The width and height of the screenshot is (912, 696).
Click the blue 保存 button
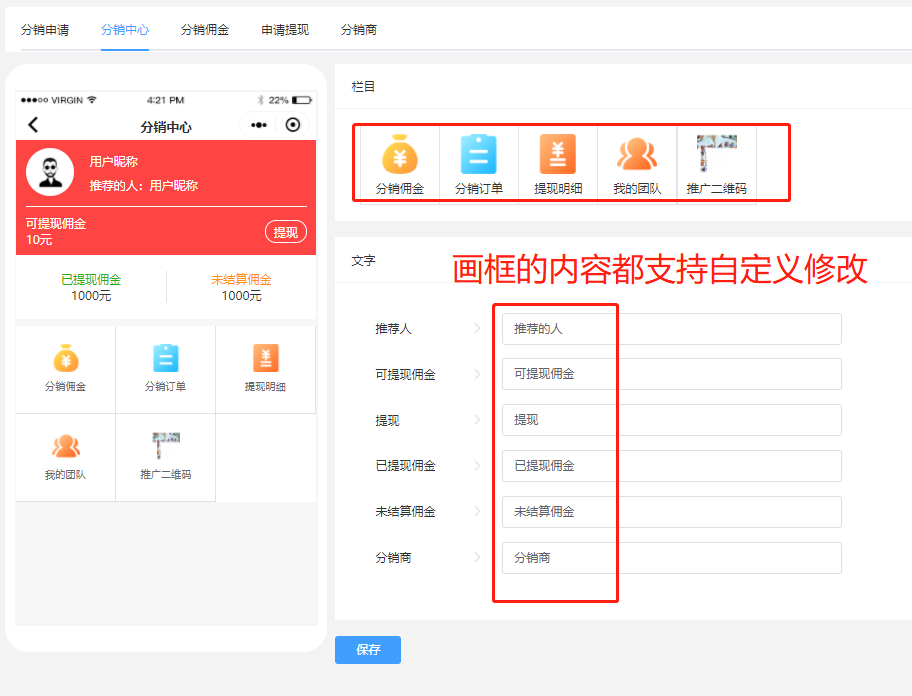point(368,649)
